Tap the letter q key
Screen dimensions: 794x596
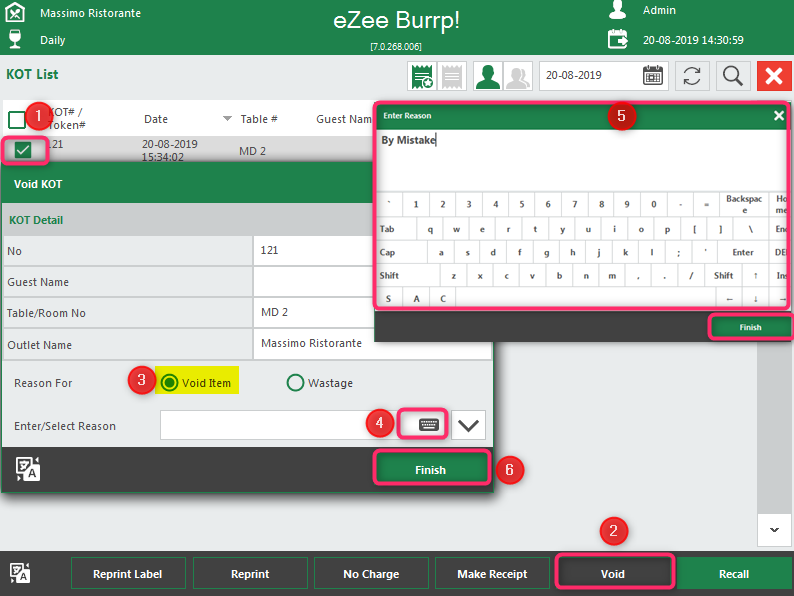tap(430, 229)
